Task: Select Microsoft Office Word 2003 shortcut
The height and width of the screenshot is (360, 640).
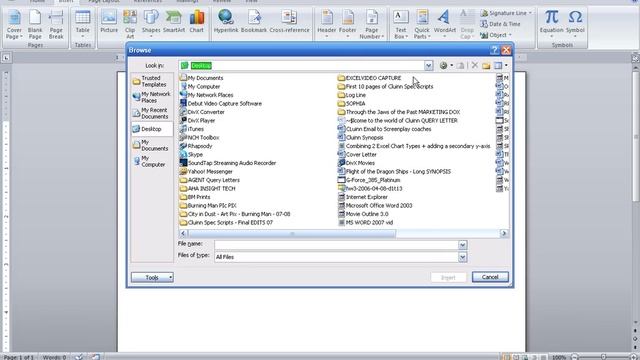Action: pyautogui.click(x=375, y=206)
